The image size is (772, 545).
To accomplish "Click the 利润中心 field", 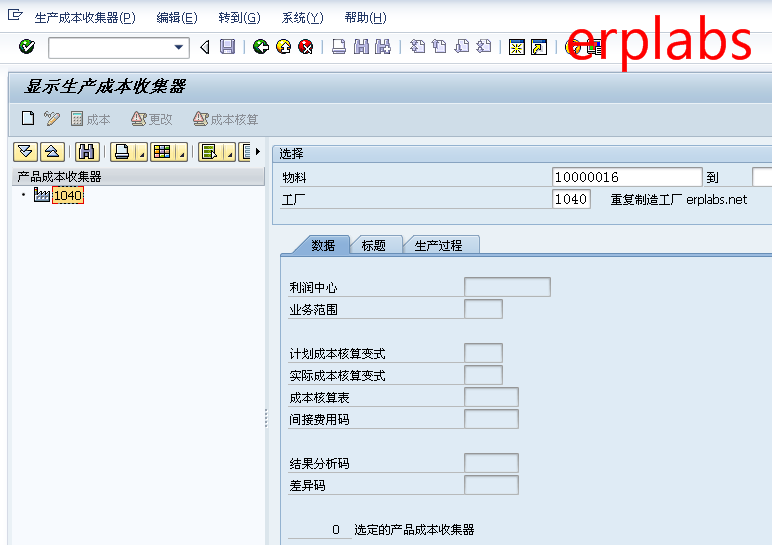I will click(x=507, y=287).
